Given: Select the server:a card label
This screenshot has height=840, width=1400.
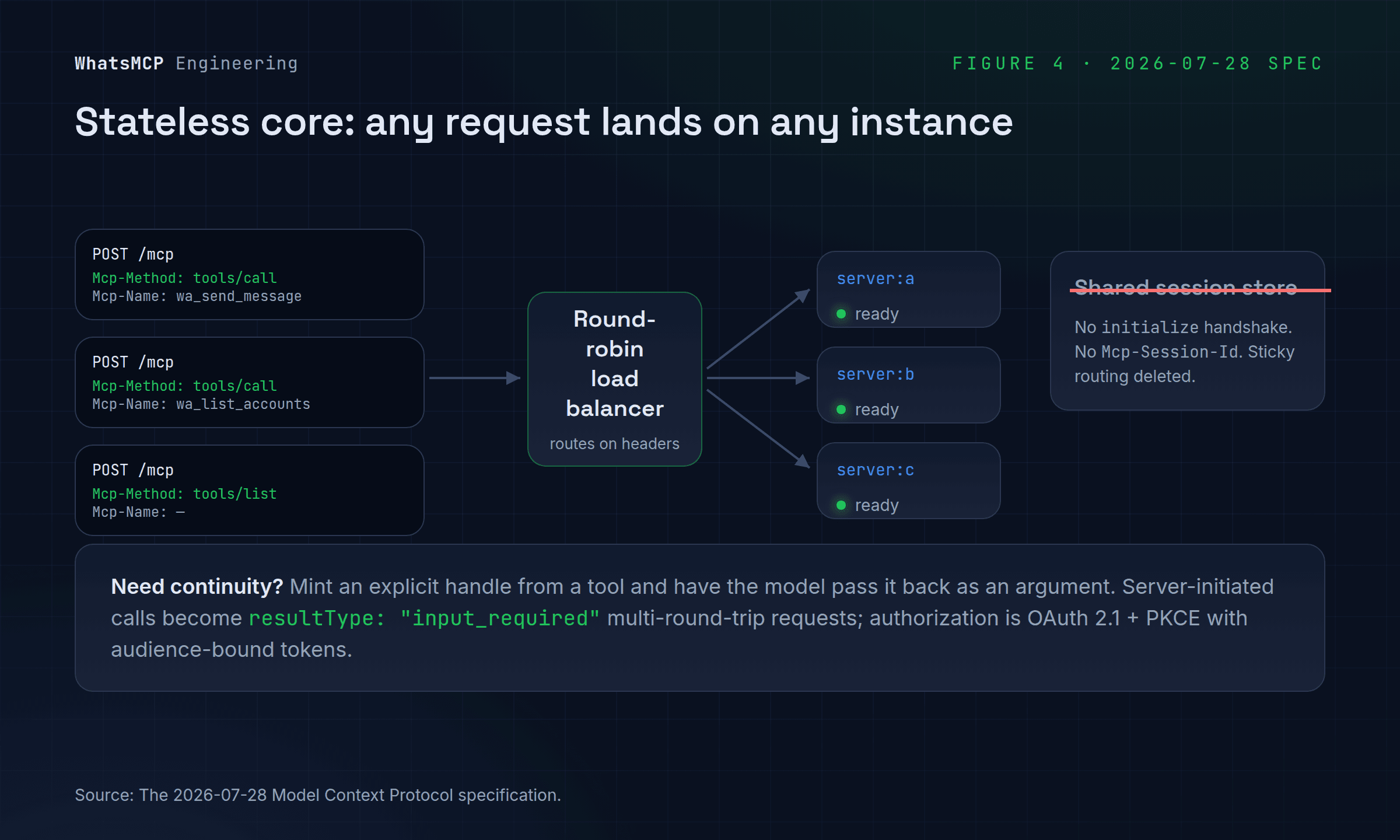Looking at the screenshot, I should tap(875, 279).
